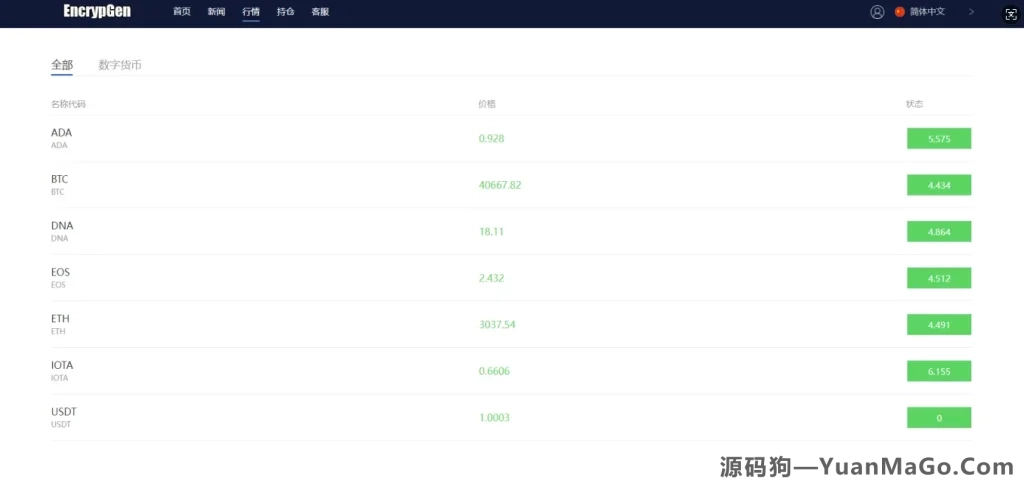This screenshot has width=1024, height=492.
Task: Click the green 4.434 BTC button
Action: pyautogui.click(x=939, y=185)
